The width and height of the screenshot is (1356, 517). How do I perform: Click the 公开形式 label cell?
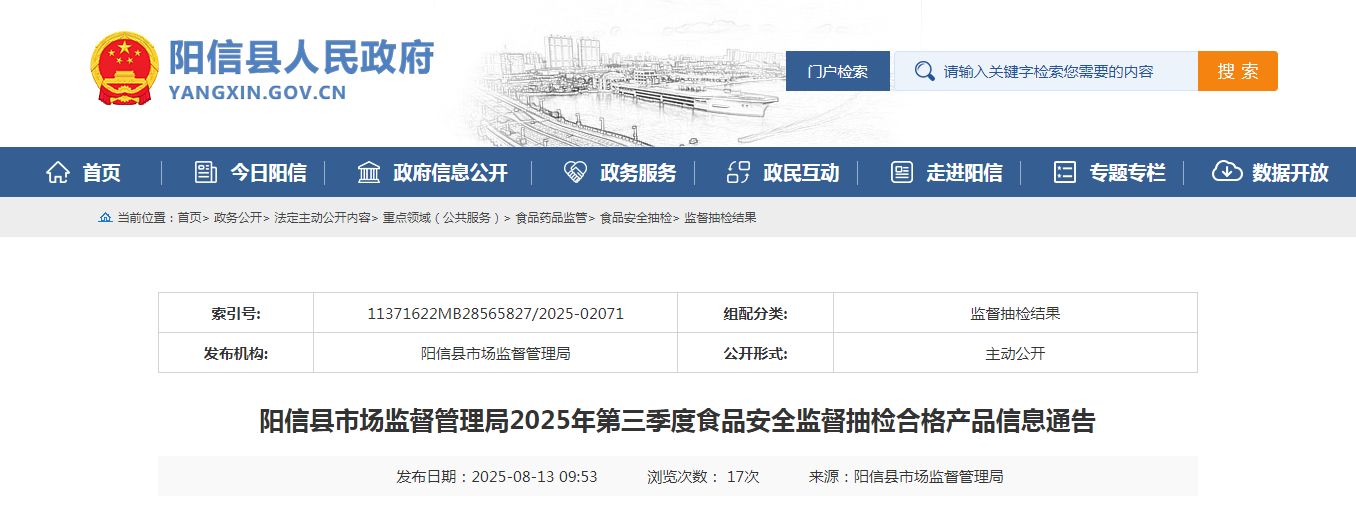click(756, 353)
